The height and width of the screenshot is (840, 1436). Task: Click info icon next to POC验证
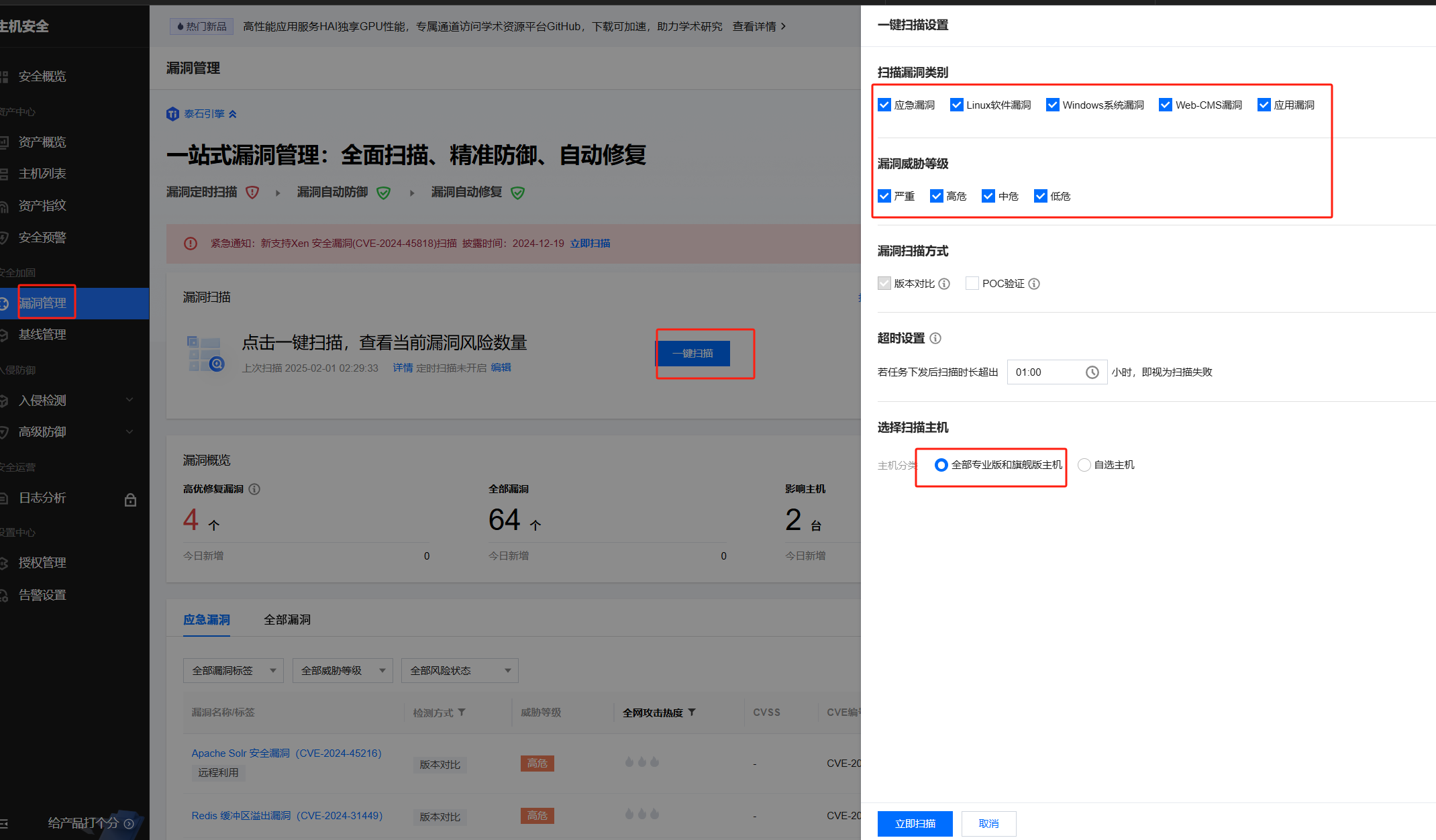(1034, 284)
